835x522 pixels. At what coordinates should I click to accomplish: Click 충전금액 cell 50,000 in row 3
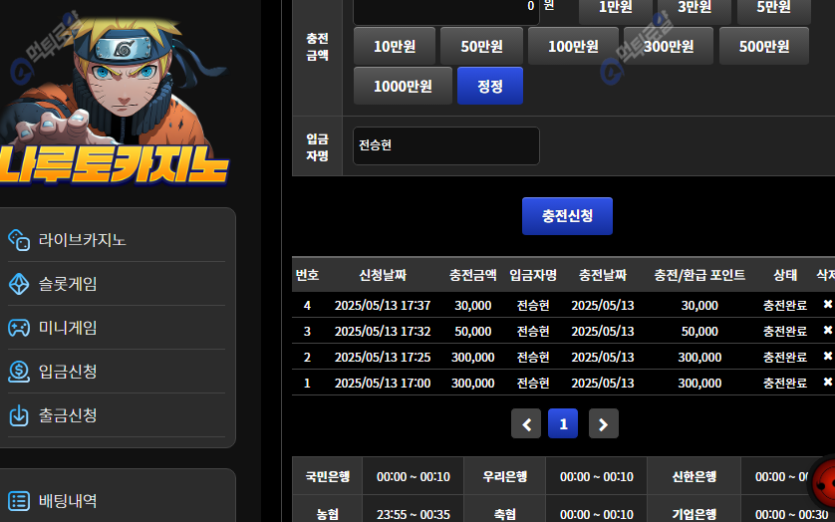[x=473, y=331]
